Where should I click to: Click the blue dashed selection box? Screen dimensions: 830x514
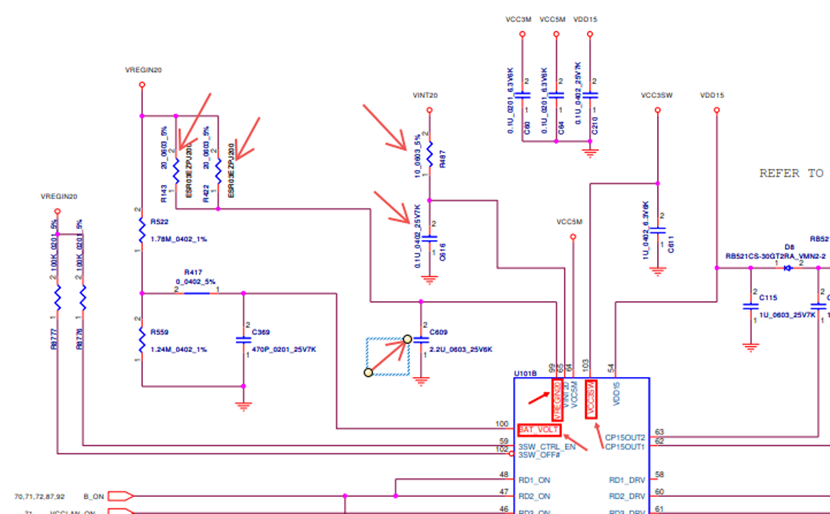[387, 356]
